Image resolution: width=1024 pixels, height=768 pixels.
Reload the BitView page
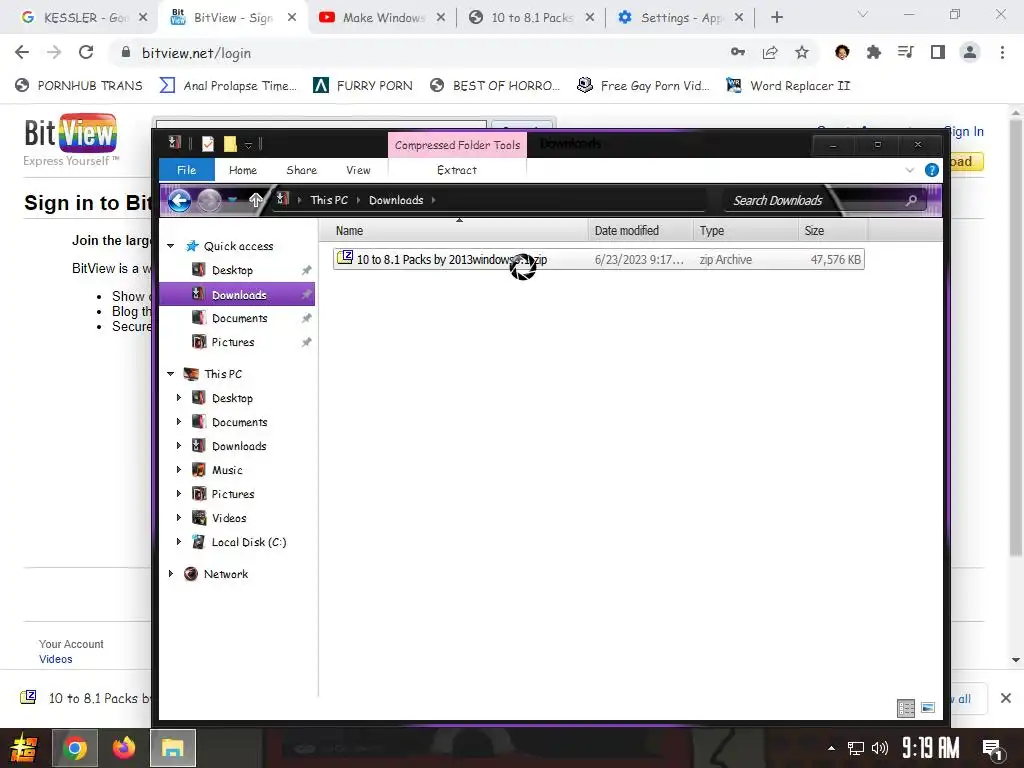(86, 52)
